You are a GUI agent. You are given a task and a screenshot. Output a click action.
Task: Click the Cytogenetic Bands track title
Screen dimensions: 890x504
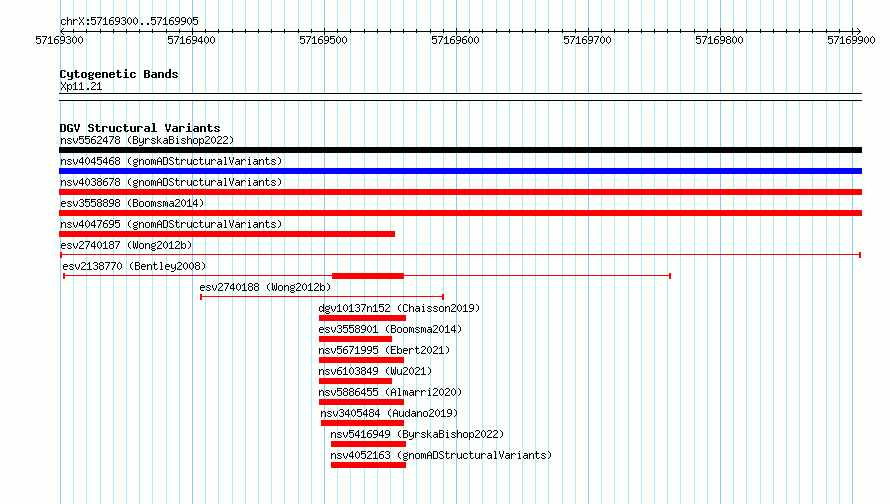click(x=119, y=74)
